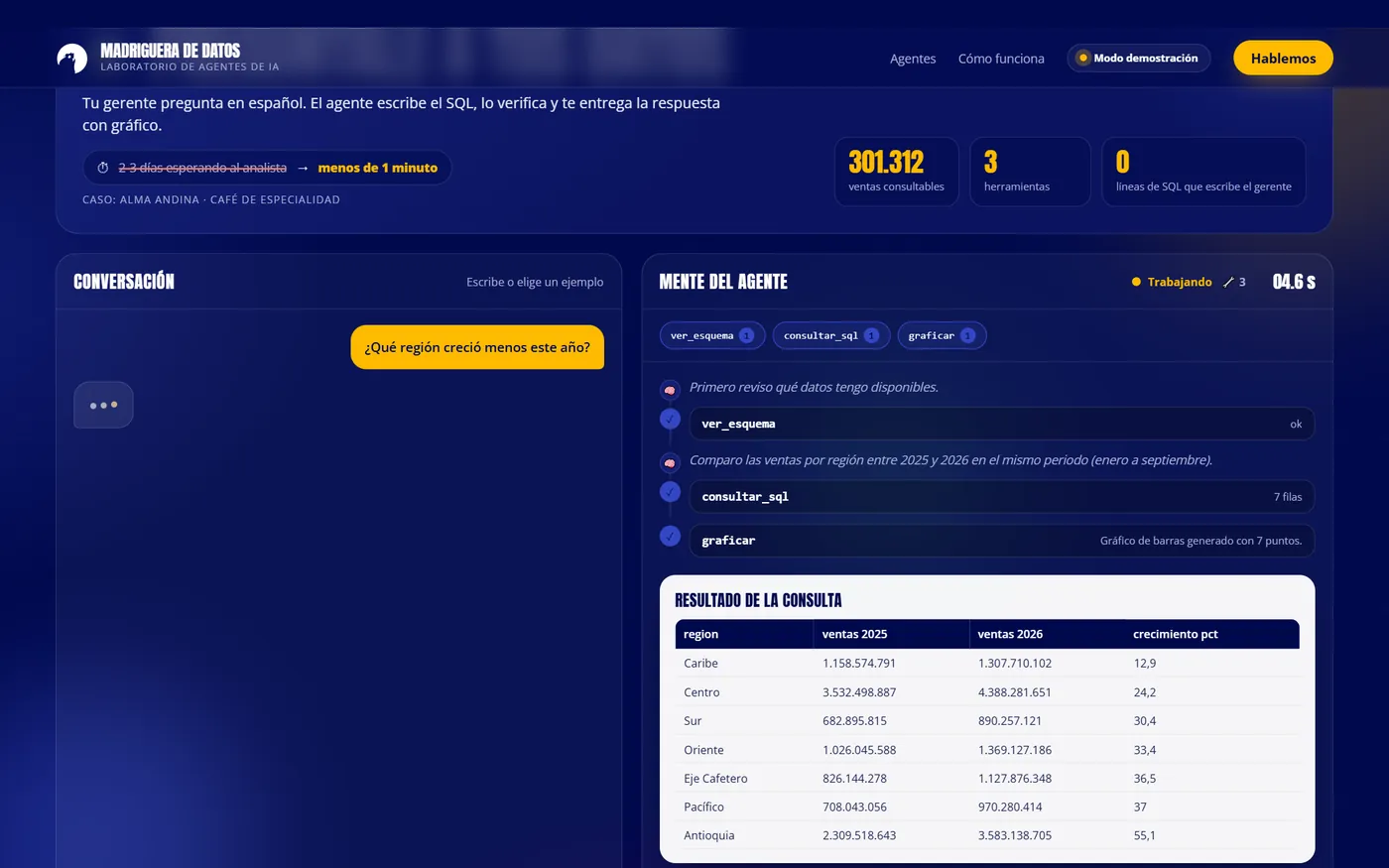Screen dimensions: 1389x868
Task: Expand the consultar_sql step showing 7 filas
Action: point(1002,497)
